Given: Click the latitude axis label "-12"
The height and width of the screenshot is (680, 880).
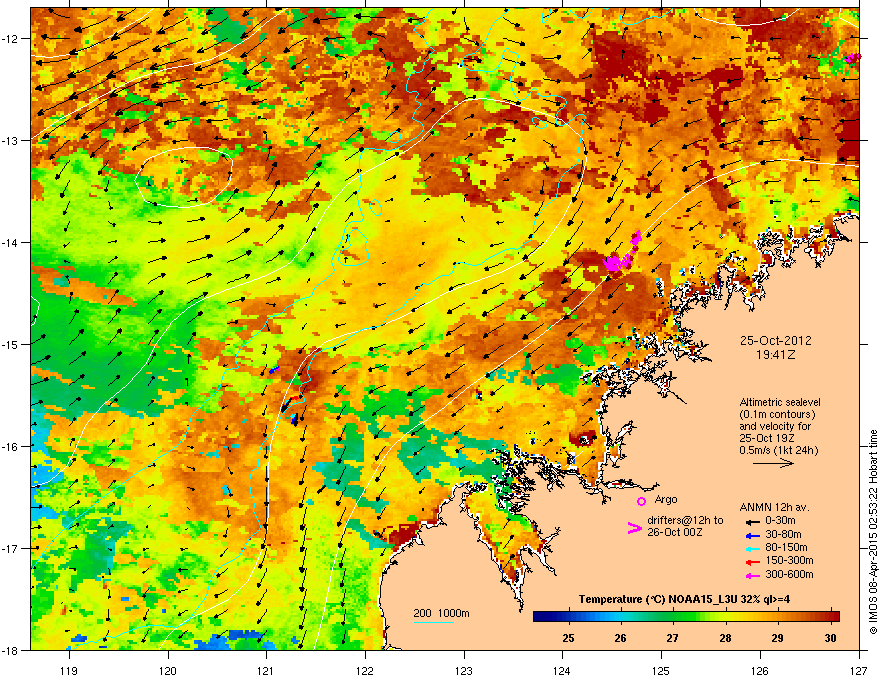Looking at the screenshot, I should pos(10,38).
